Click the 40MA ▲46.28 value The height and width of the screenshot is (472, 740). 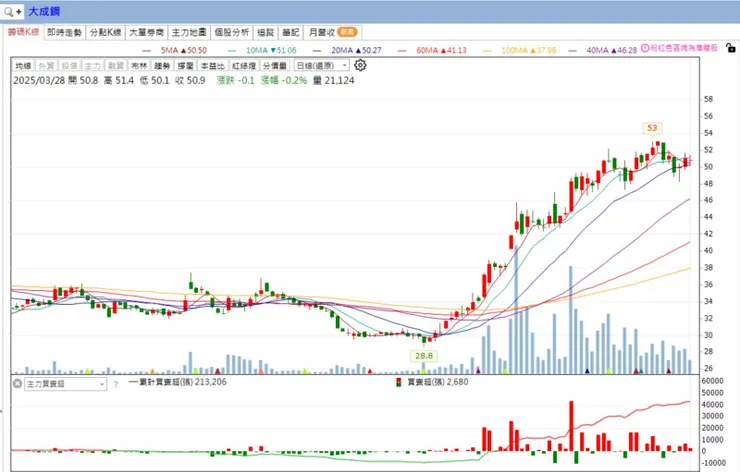[612, 51]
